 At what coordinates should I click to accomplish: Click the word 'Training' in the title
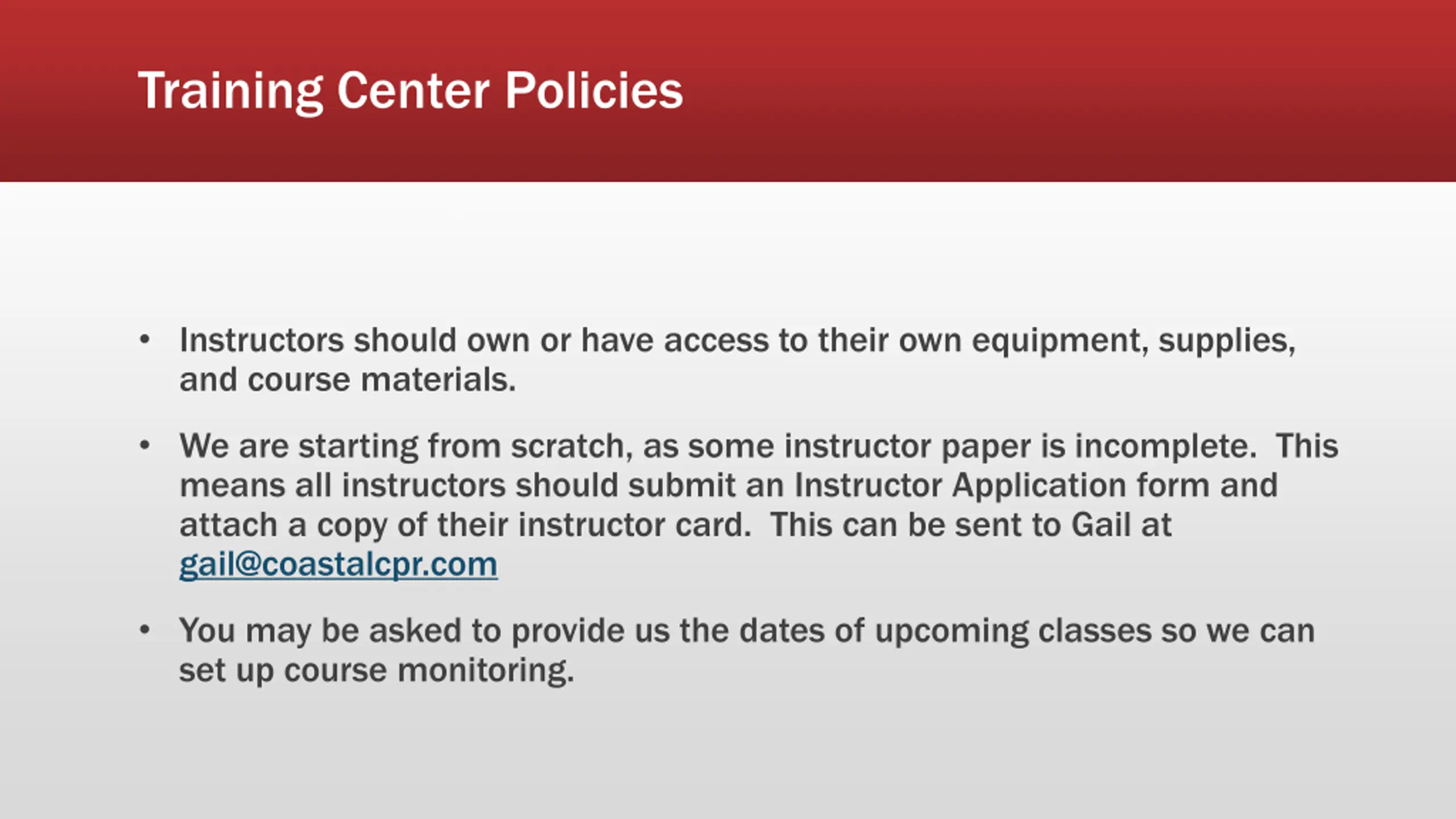[230, 92]
